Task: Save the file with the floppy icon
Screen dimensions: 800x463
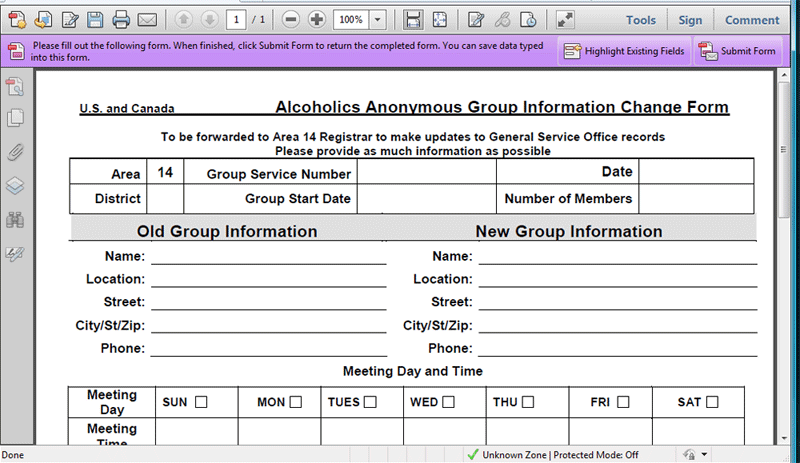Action: 95,20
